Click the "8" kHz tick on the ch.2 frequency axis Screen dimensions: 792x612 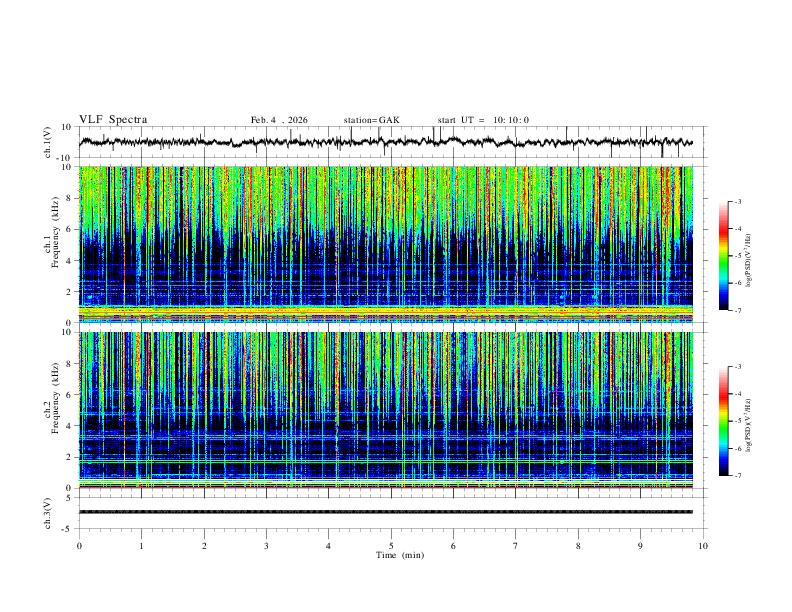69,364
